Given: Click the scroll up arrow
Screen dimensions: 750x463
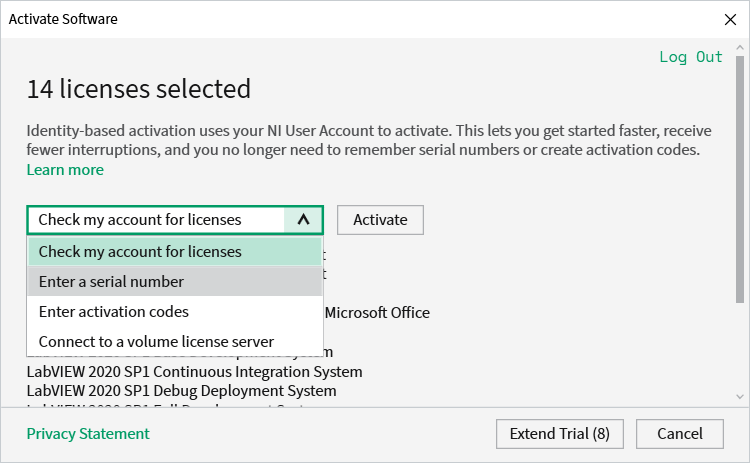Looking at the screenshot, I should click(x=740, y=48).
